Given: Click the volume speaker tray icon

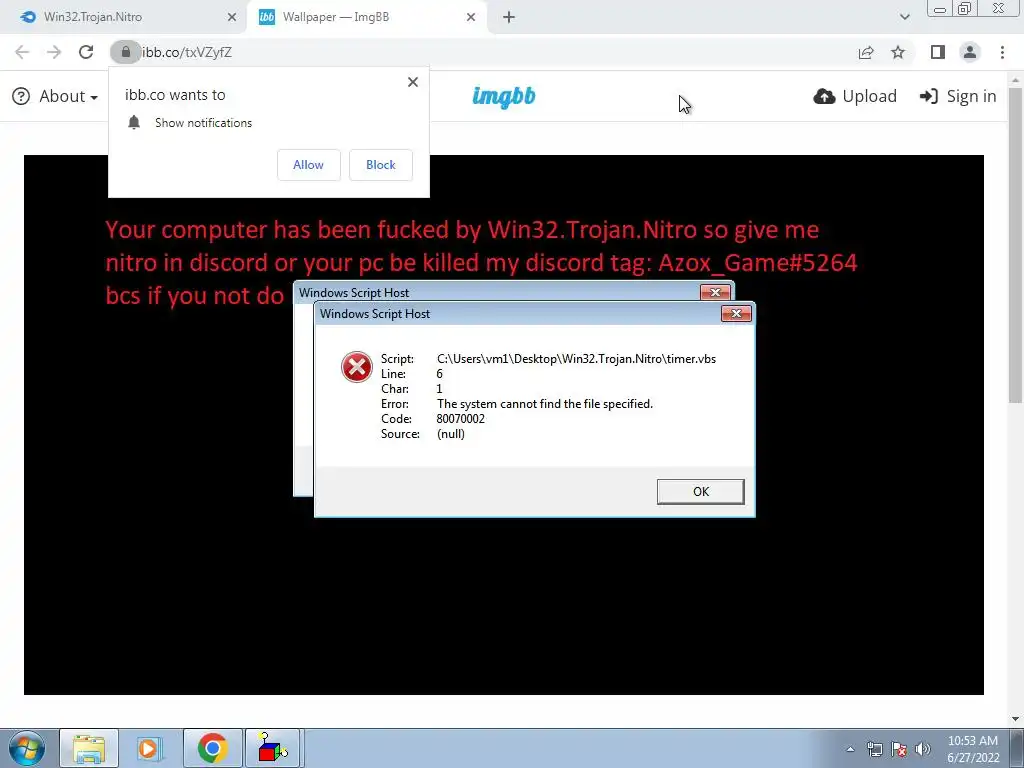Looking at the screenshot, I should coord(923,749).
